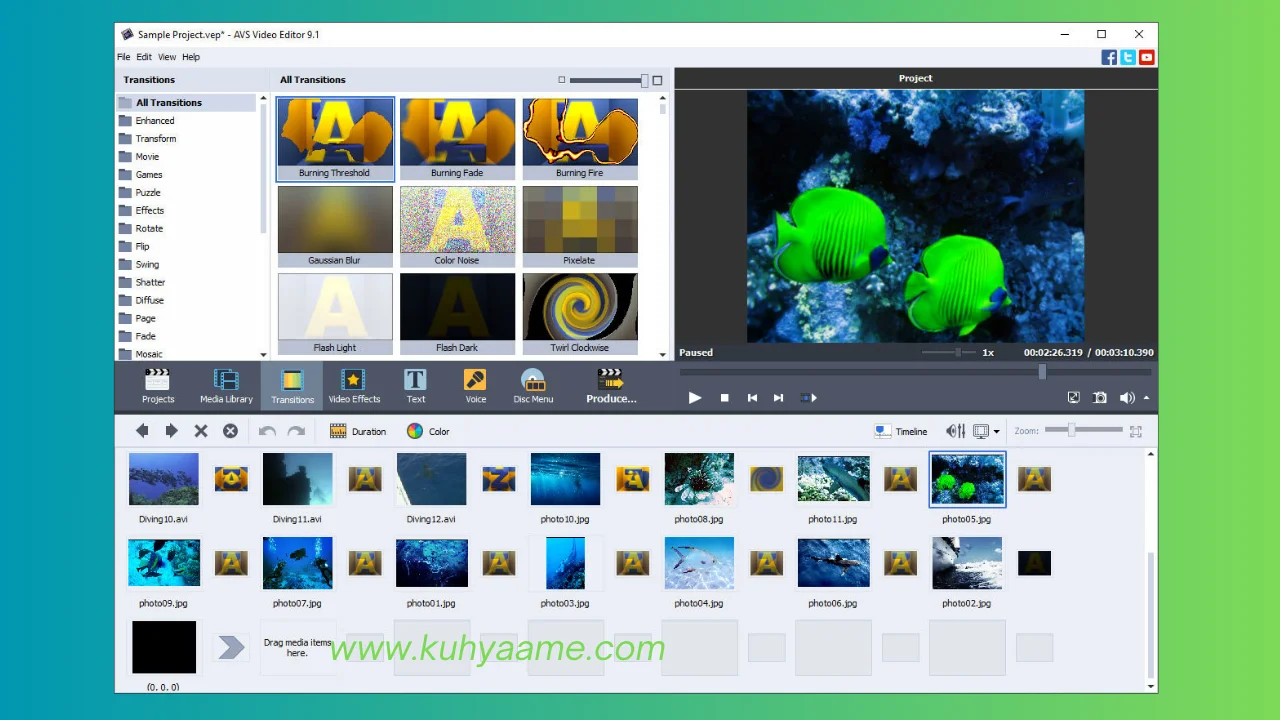1280x720 pixels.
Task: Open the Facebook link icon
Action: [1109, 58]
